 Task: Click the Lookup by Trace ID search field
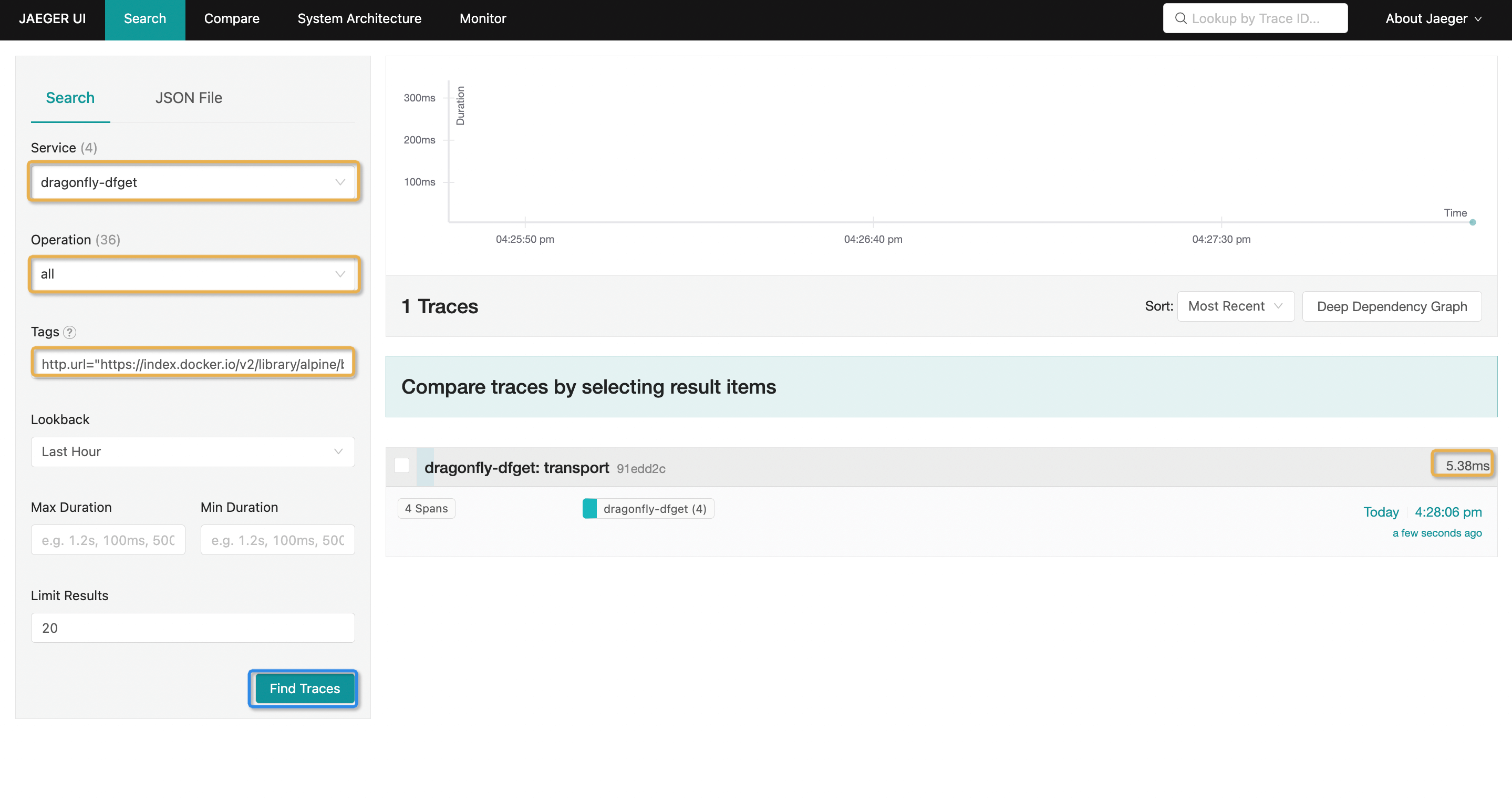click(1255, 17)
